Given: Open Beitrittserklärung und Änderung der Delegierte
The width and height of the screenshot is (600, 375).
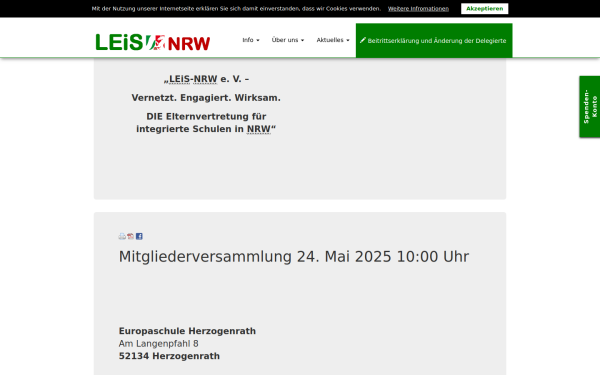Looking at the screenshot, I should coord(434,41).
